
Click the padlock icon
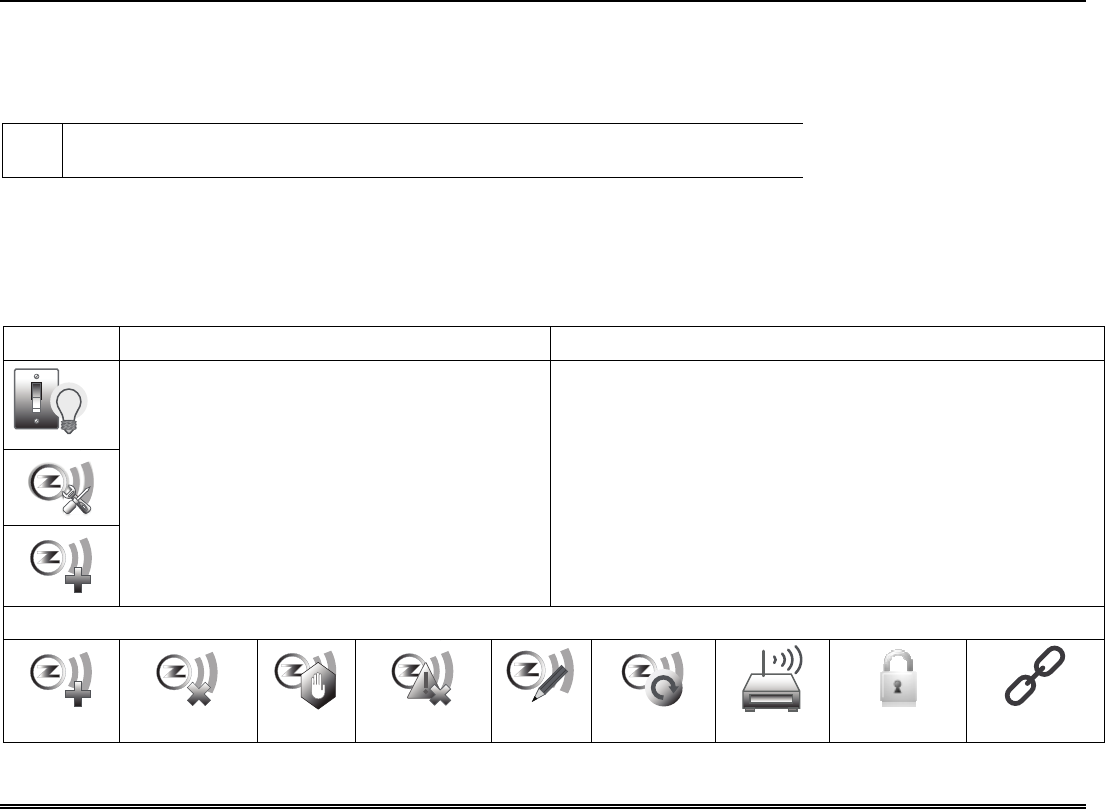point(898,678)
